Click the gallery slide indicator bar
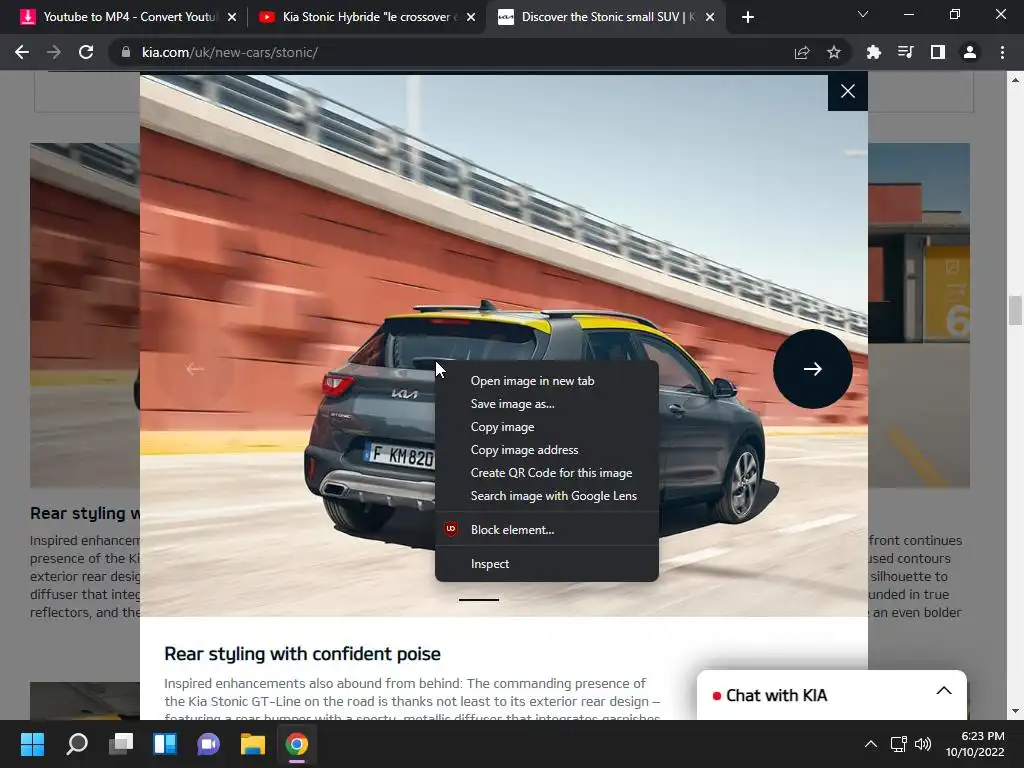The width and height of the screenshot is (1024, 768). (x=479, y=600)
